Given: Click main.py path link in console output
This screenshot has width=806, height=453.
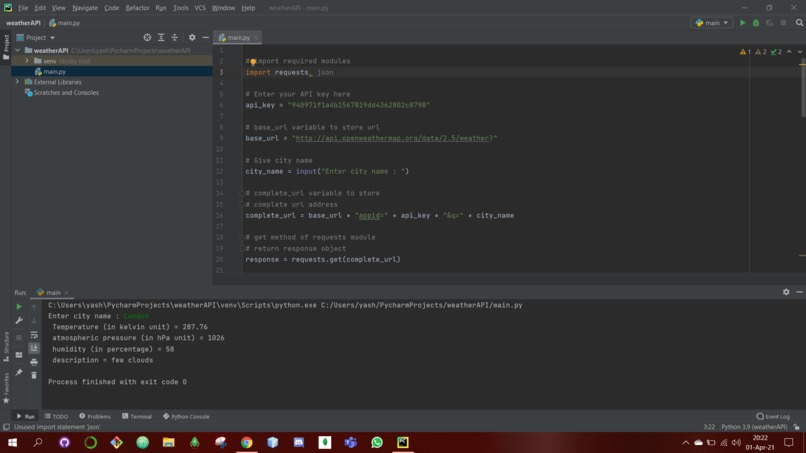Looking at the screenshot, I should pos(422,305).
